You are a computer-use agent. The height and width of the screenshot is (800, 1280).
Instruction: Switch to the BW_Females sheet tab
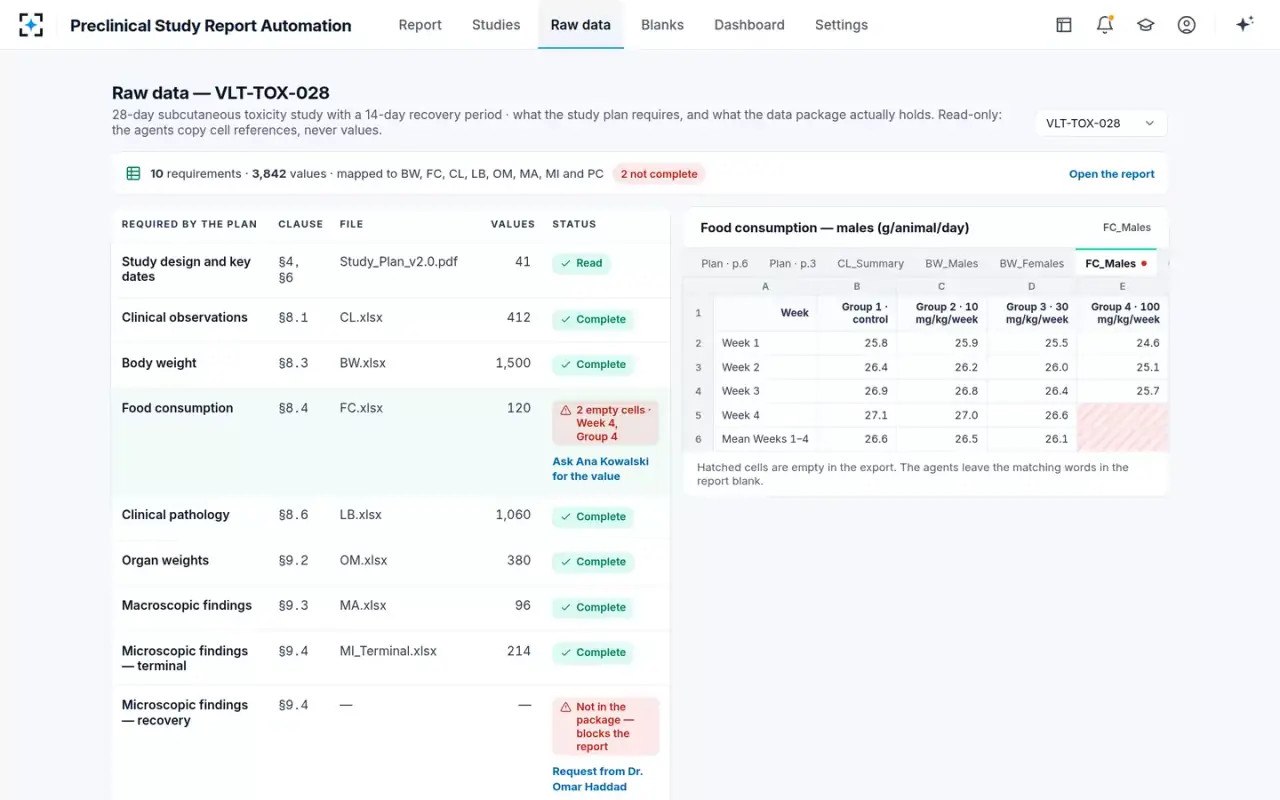coord(1032,264)
